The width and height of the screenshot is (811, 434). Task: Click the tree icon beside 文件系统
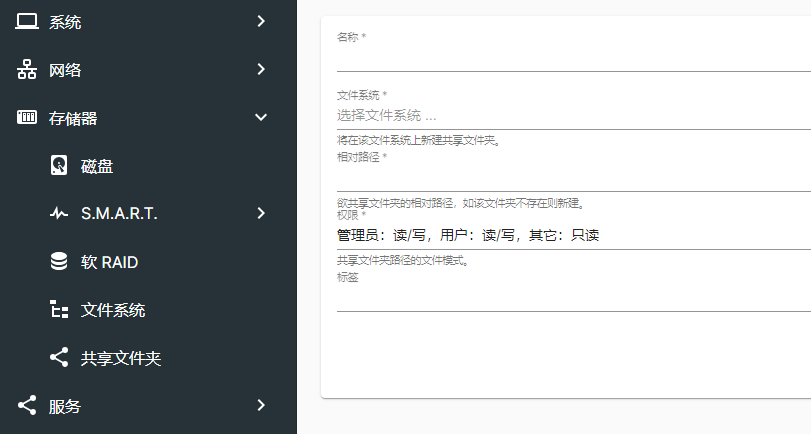(59, 309)
